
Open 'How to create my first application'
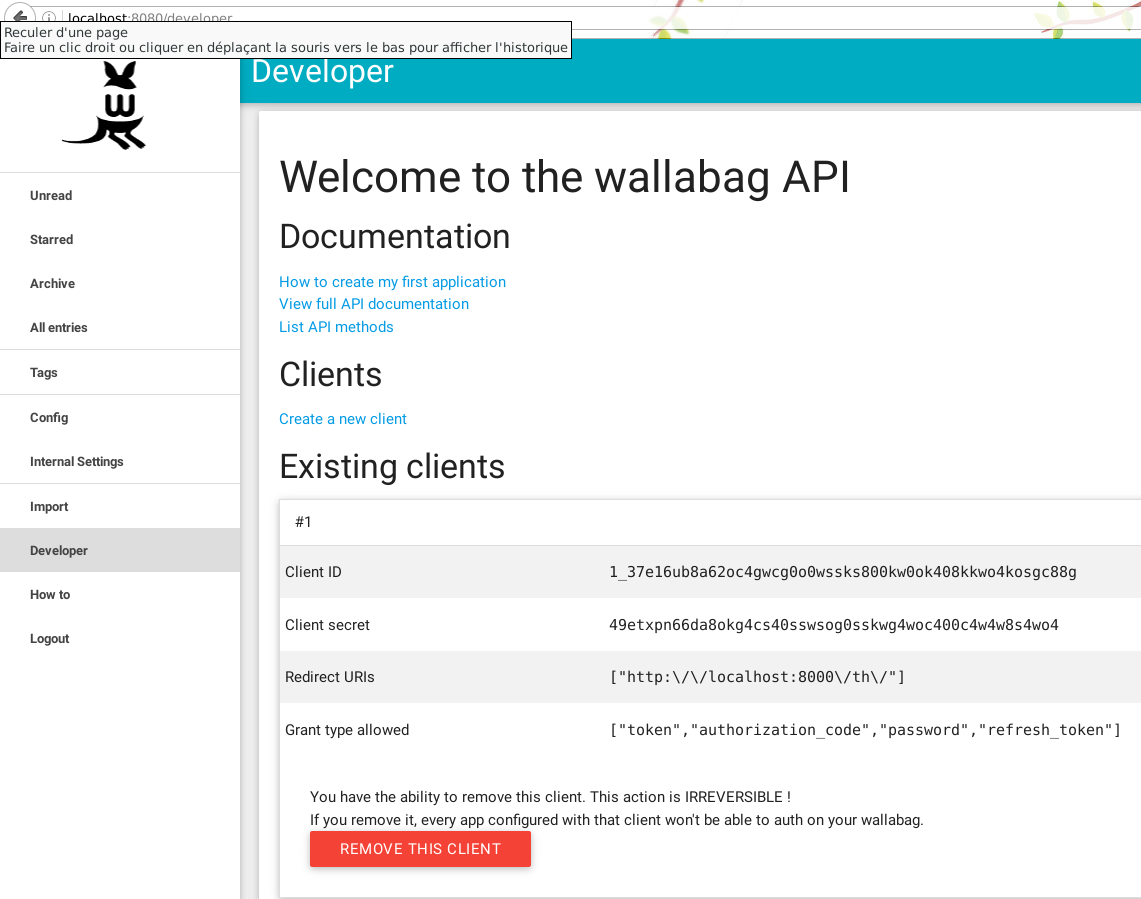392,282
